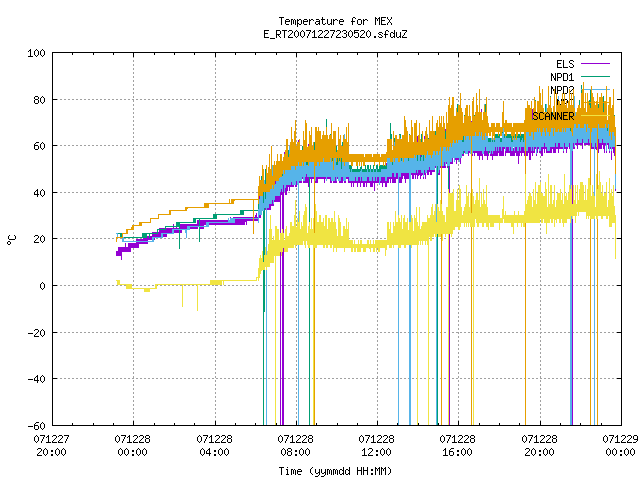This screenshot has height=480, width=640.
Task: Click the y-axis value "60"
Action: click(x=39, y=146)
